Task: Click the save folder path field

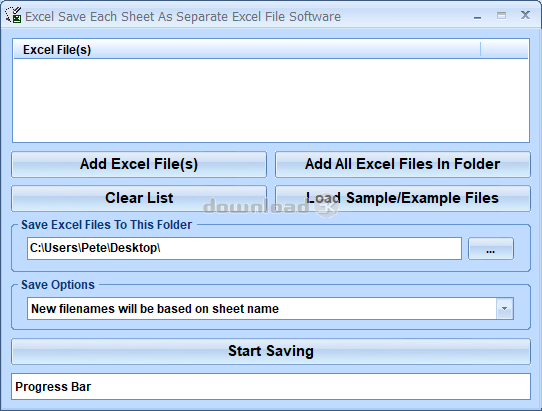Action: coord(244,248)
